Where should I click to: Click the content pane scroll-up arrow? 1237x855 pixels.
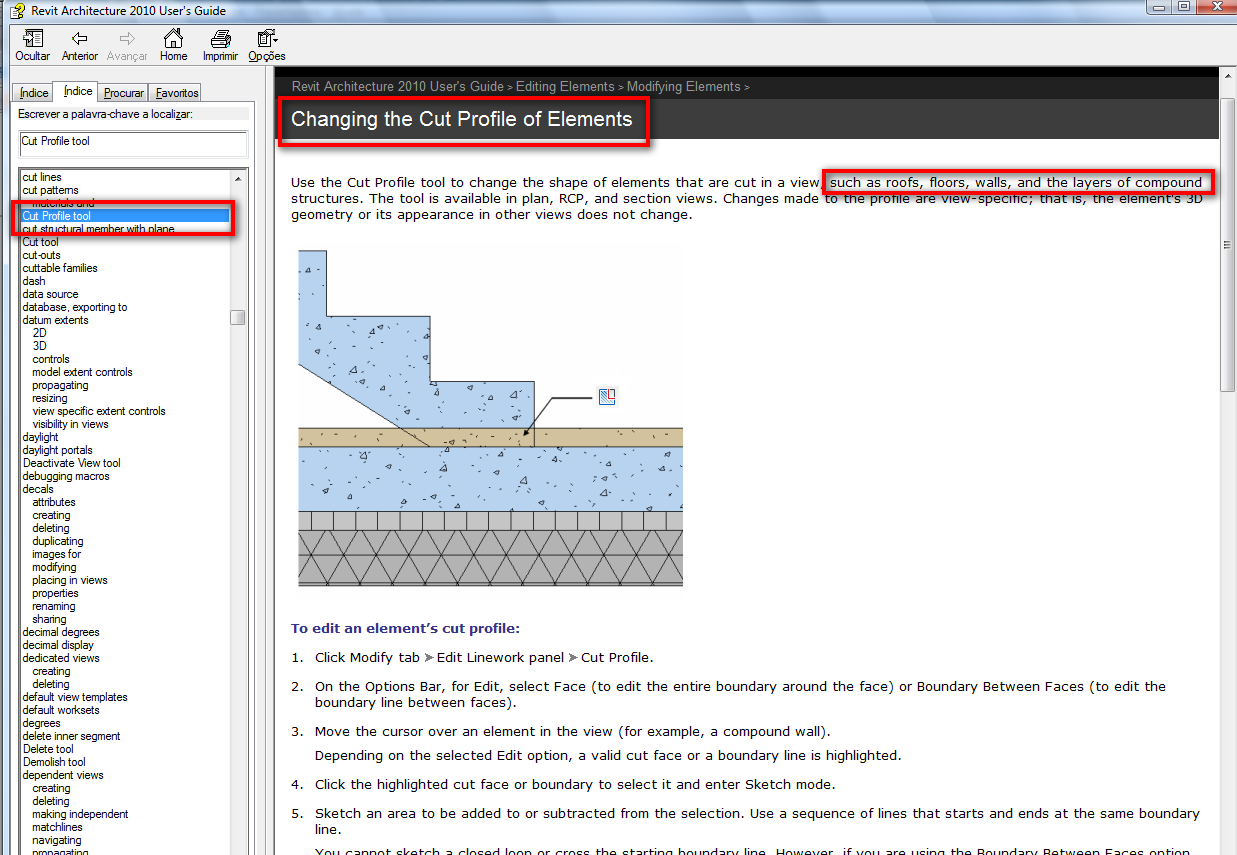(1228, 75)
